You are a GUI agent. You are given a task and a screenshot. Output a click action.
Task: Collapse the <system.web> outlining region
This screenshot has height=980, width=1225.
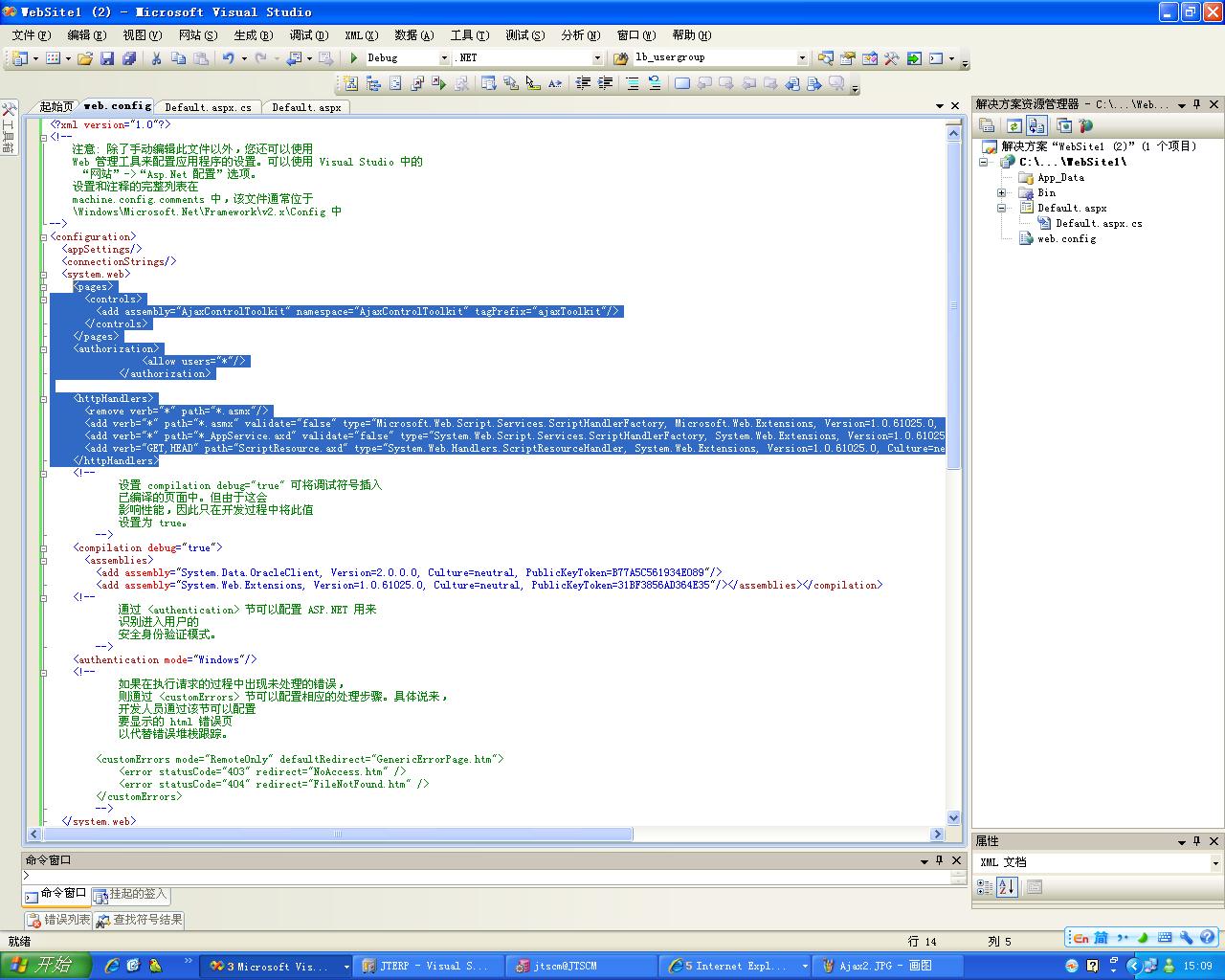tap(44, 274)
